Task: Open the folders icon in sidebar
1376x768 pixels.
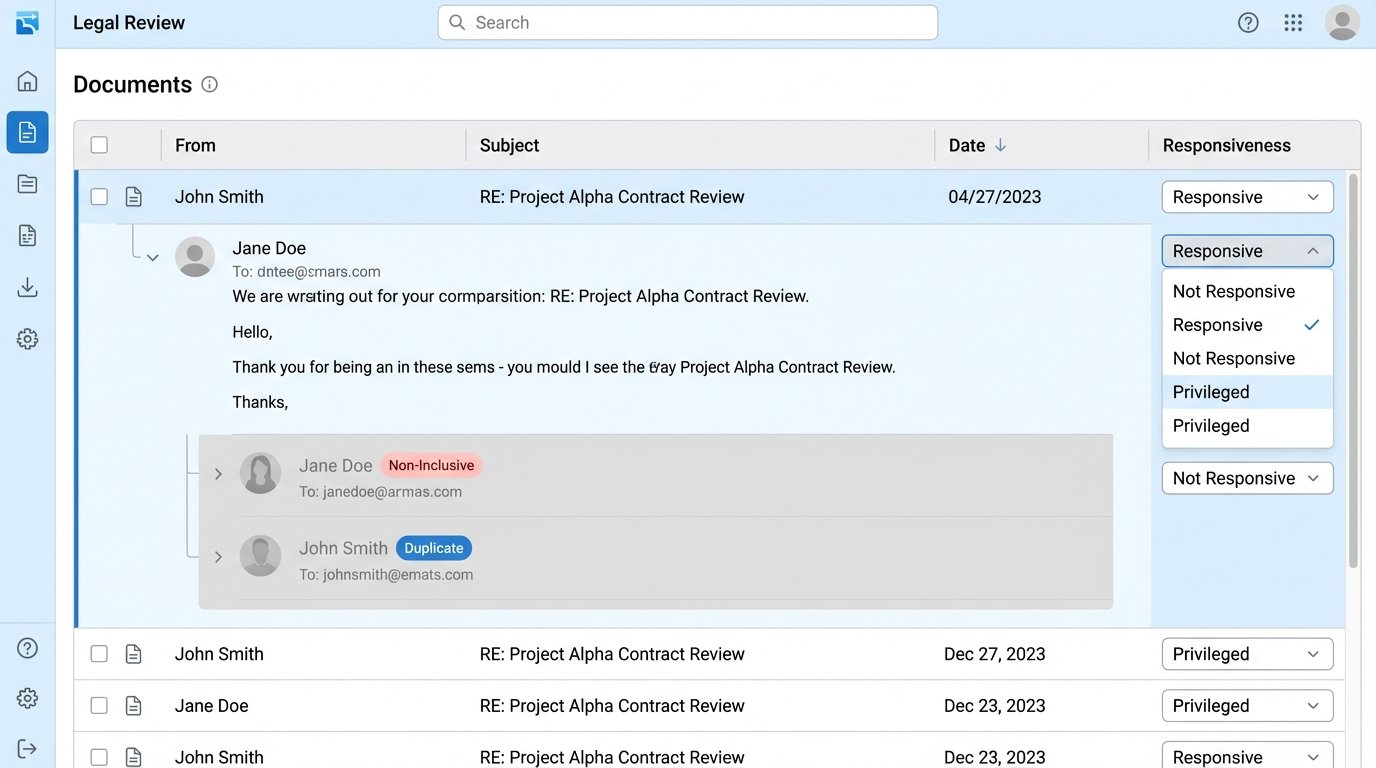Action: (27, 184)
